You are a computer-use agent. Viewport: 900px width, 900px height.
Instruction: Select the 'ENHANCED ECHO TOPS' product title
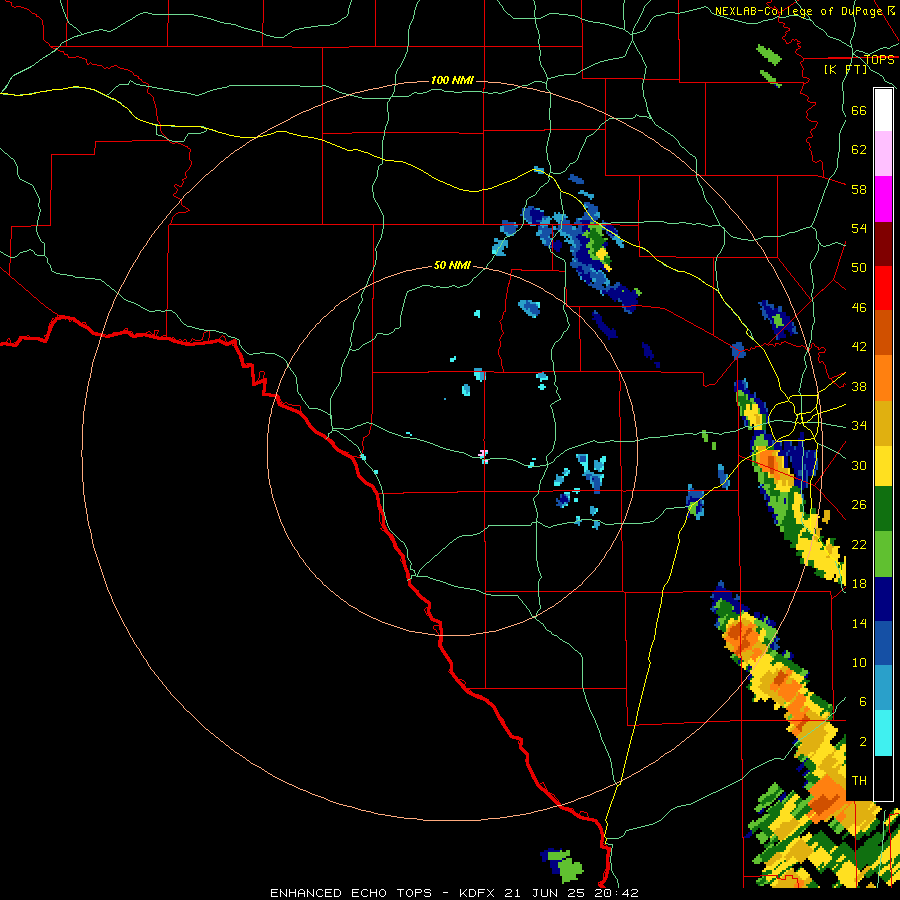[x=351, y=893]
